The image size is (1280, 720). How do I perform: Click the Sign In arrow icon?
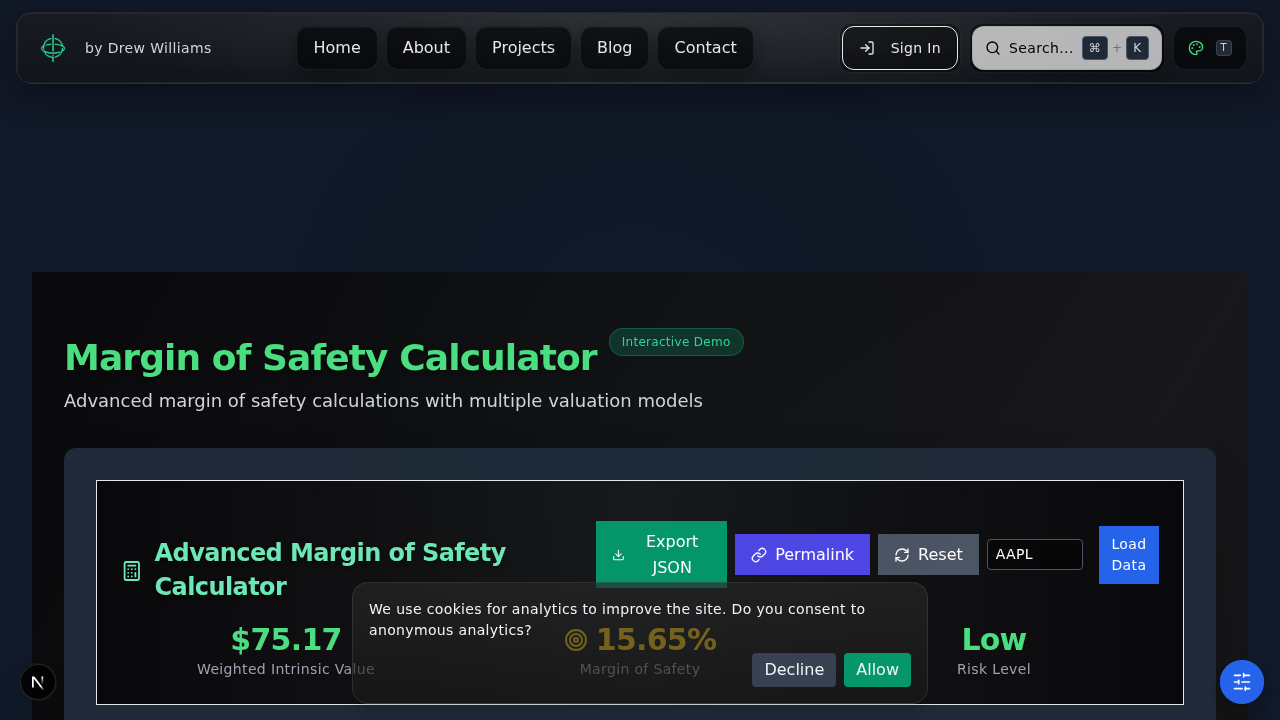[x=868, y=48]
